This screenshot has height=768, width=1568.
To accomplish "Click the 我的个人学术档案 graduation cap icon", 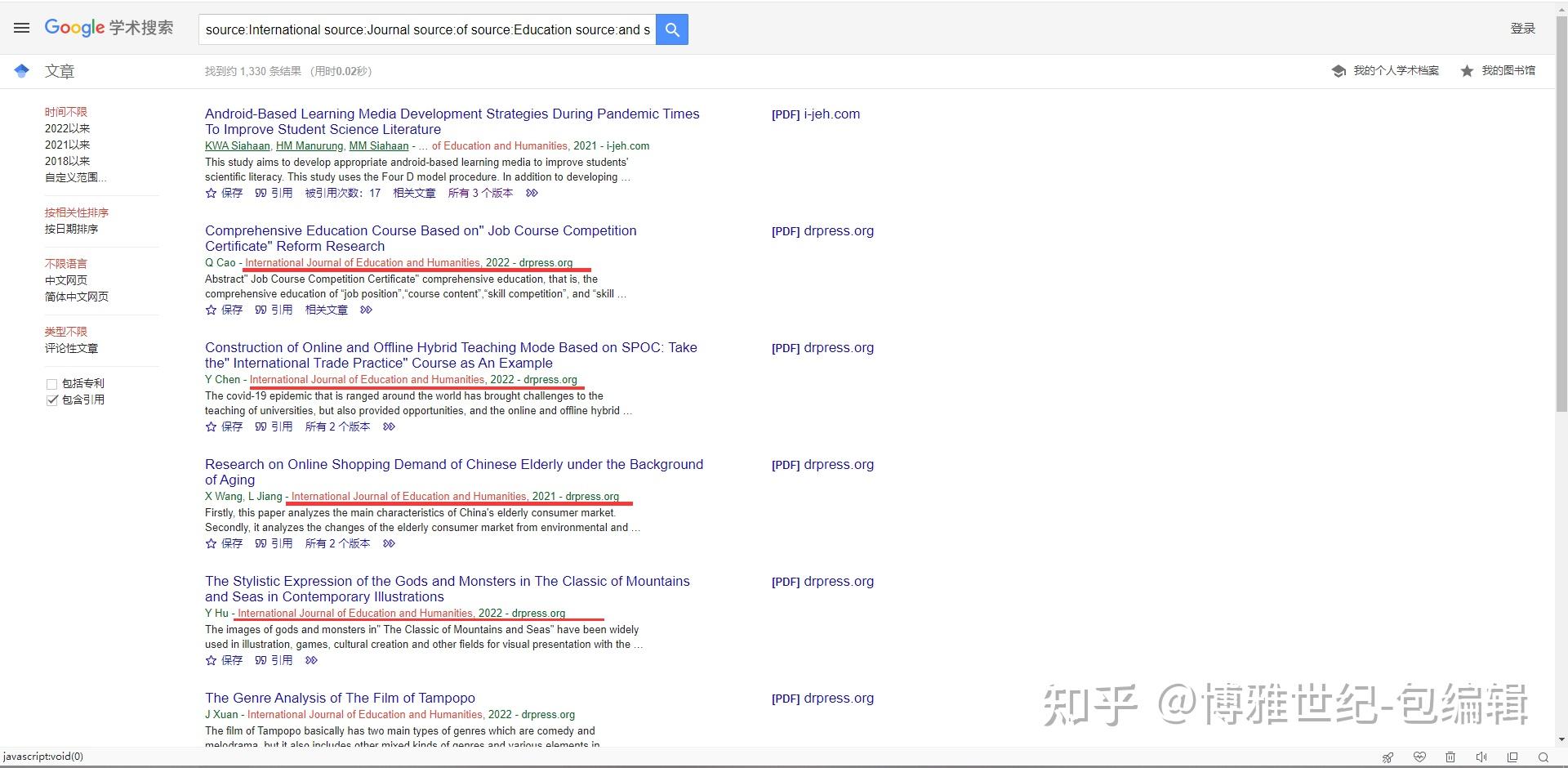I will [1339, 70].
